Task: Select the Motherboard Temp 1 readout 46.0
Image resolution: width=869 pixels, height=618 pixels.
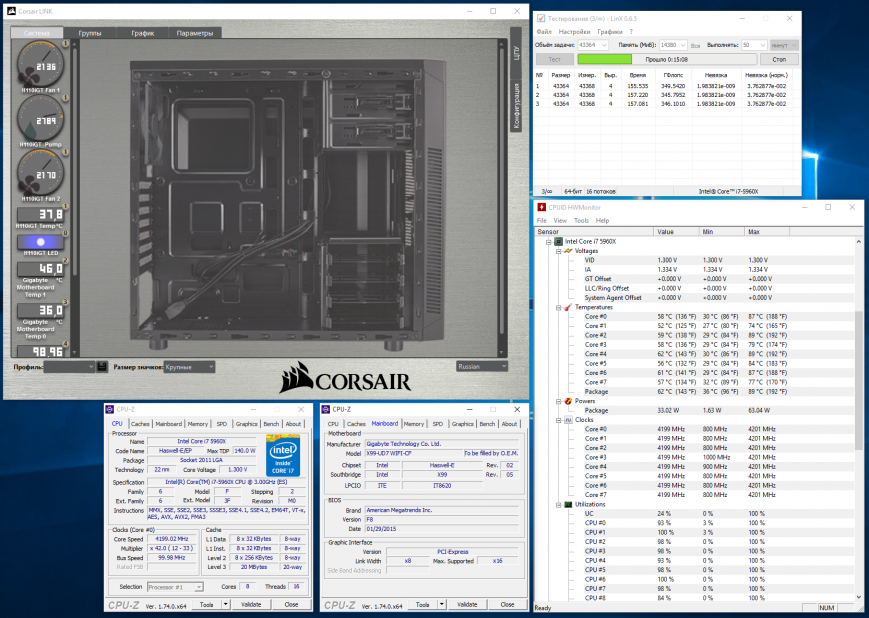Action: [x=40, y=269]
